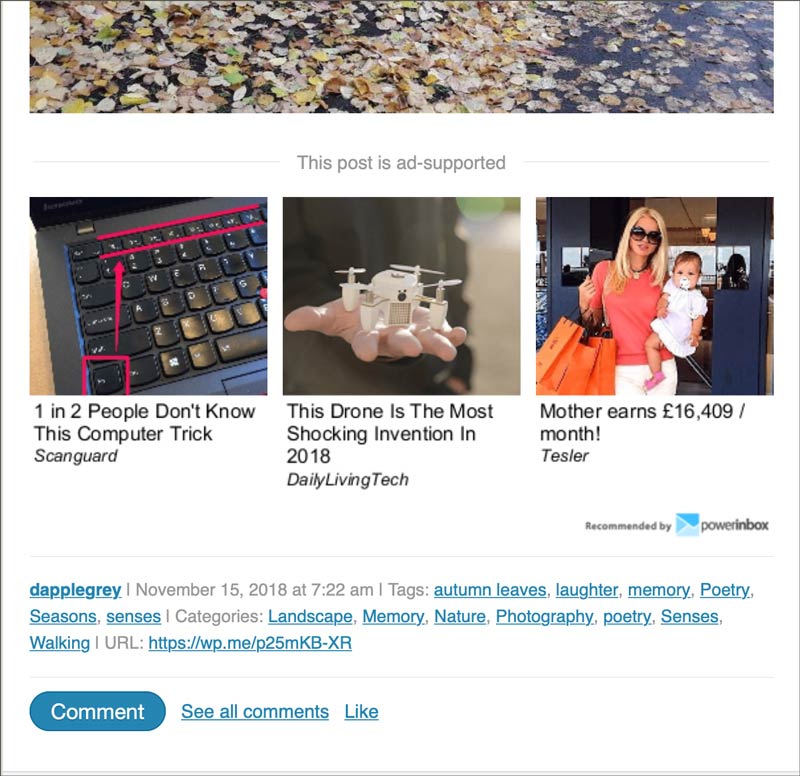The width and height of the screenshot is (800, 776).
Task: Open the mother with baby ad image
Action: [x=655, y=296]
